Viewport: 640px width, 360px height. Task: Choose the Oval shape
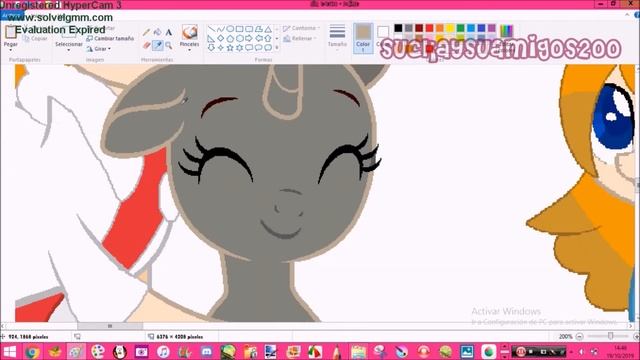pos(230,29)
